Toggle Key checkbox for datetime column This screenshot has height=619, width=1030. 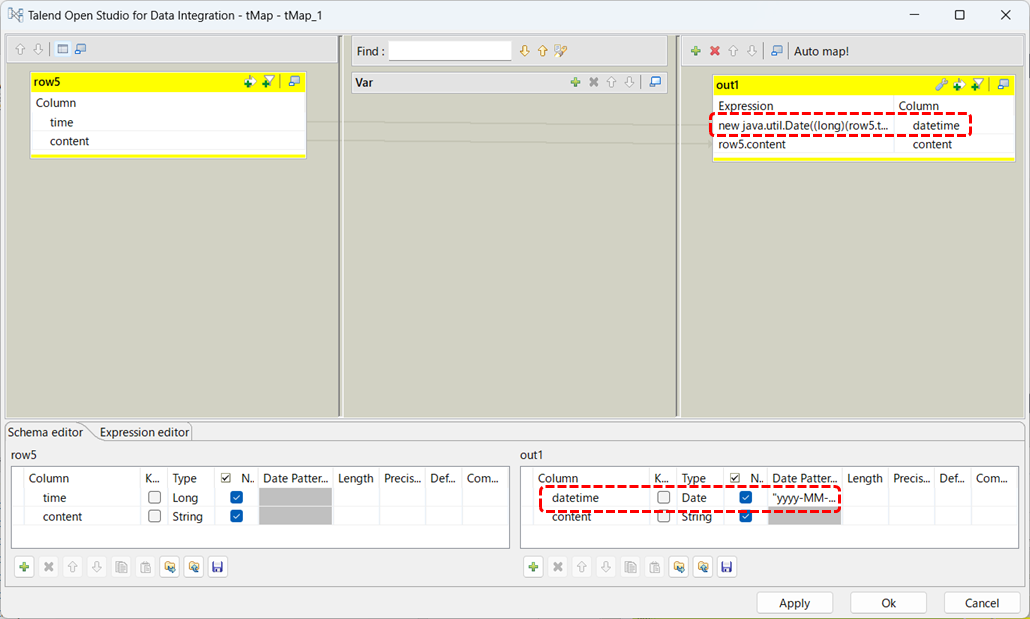coord(663,497)
